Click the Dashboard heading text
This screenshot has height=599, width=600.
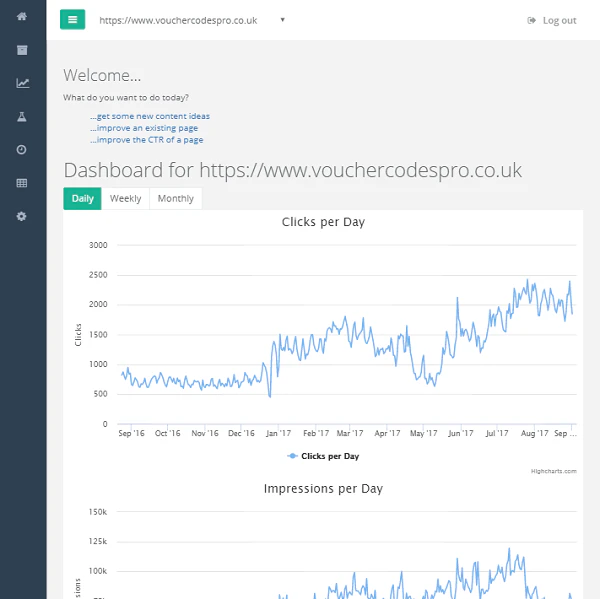[292, 170]
